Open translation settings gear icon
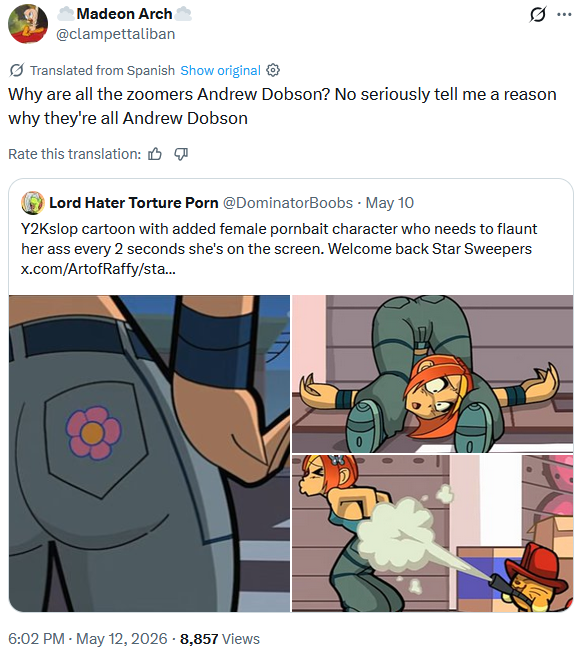583x656 pixels. (x=273, y=70)
